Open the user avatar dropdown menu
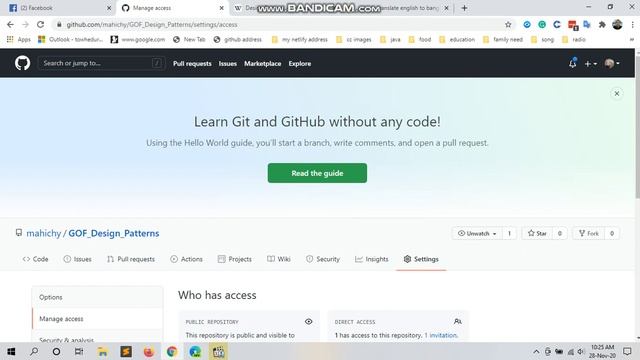Image resolution: width=640 pixels, height=360 pixels. pyautogui.click(x=612, y=63)
